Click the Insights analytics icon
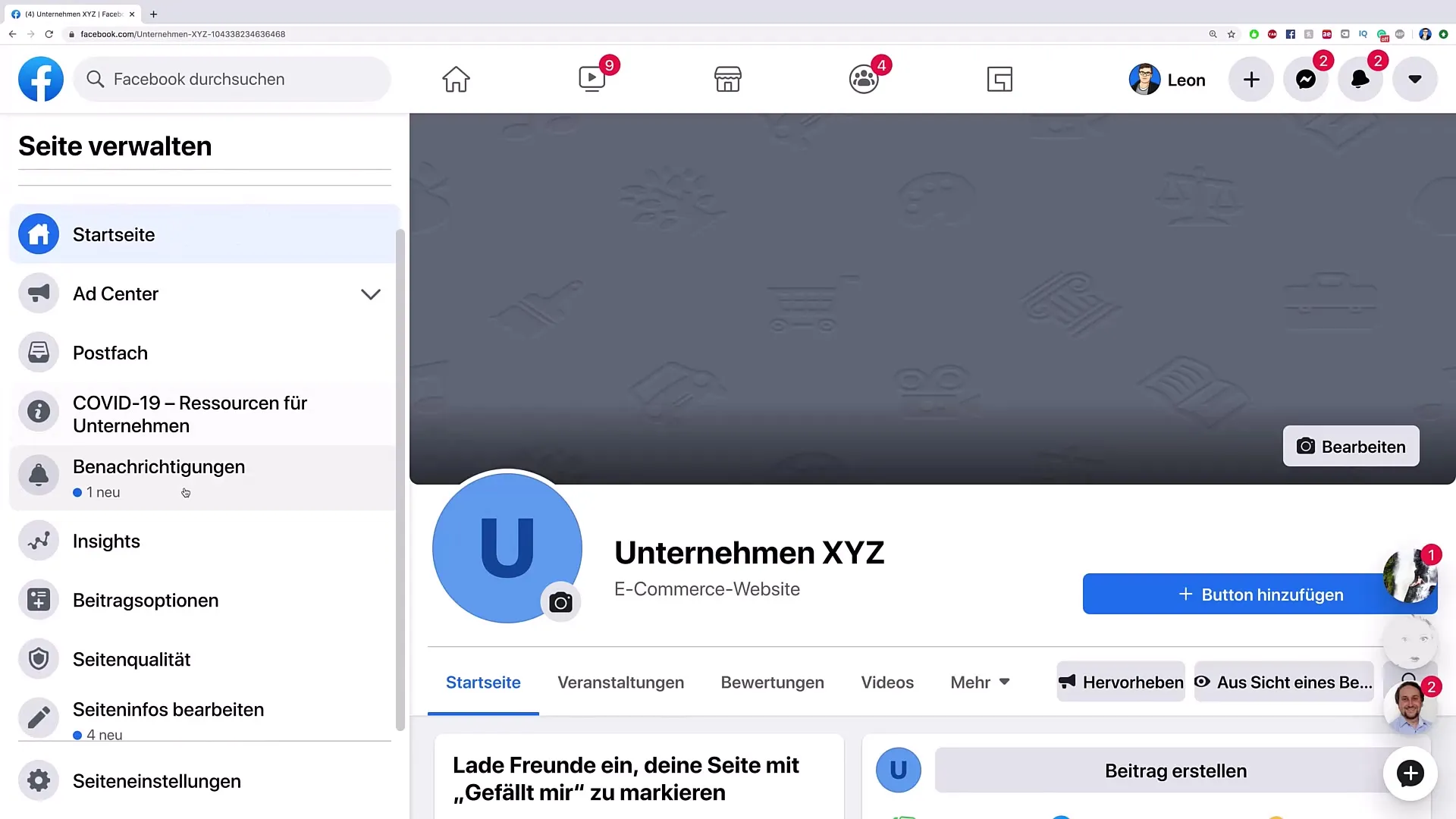This screenshot has height=819, width=1456. [38, 540]
